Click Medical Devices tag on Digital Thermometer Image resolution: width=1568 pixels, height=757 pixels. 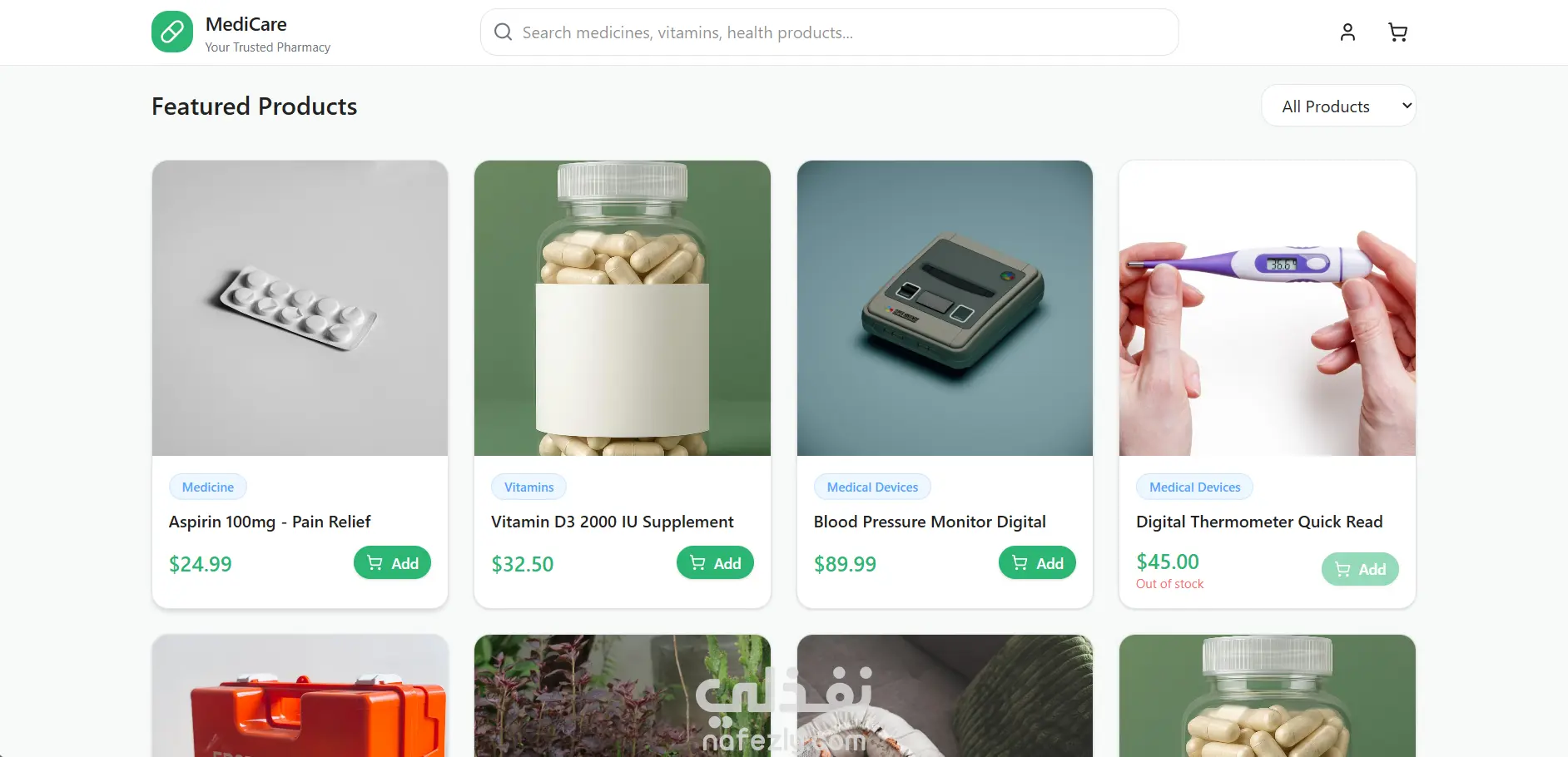point(1194,487)
